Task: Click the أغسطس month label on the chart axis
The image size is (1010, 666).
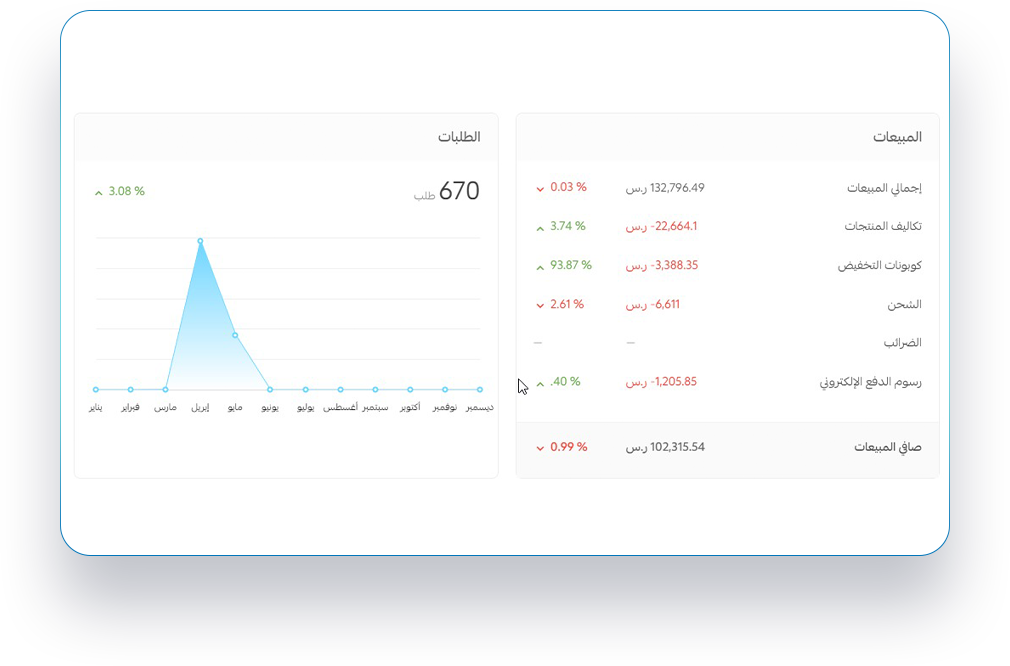Action: coord(340,408)
